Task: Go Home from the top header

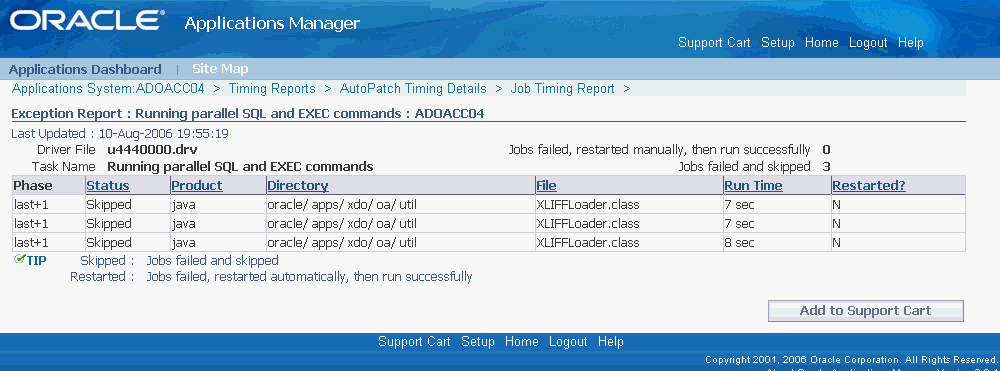Action: (821, 43)
